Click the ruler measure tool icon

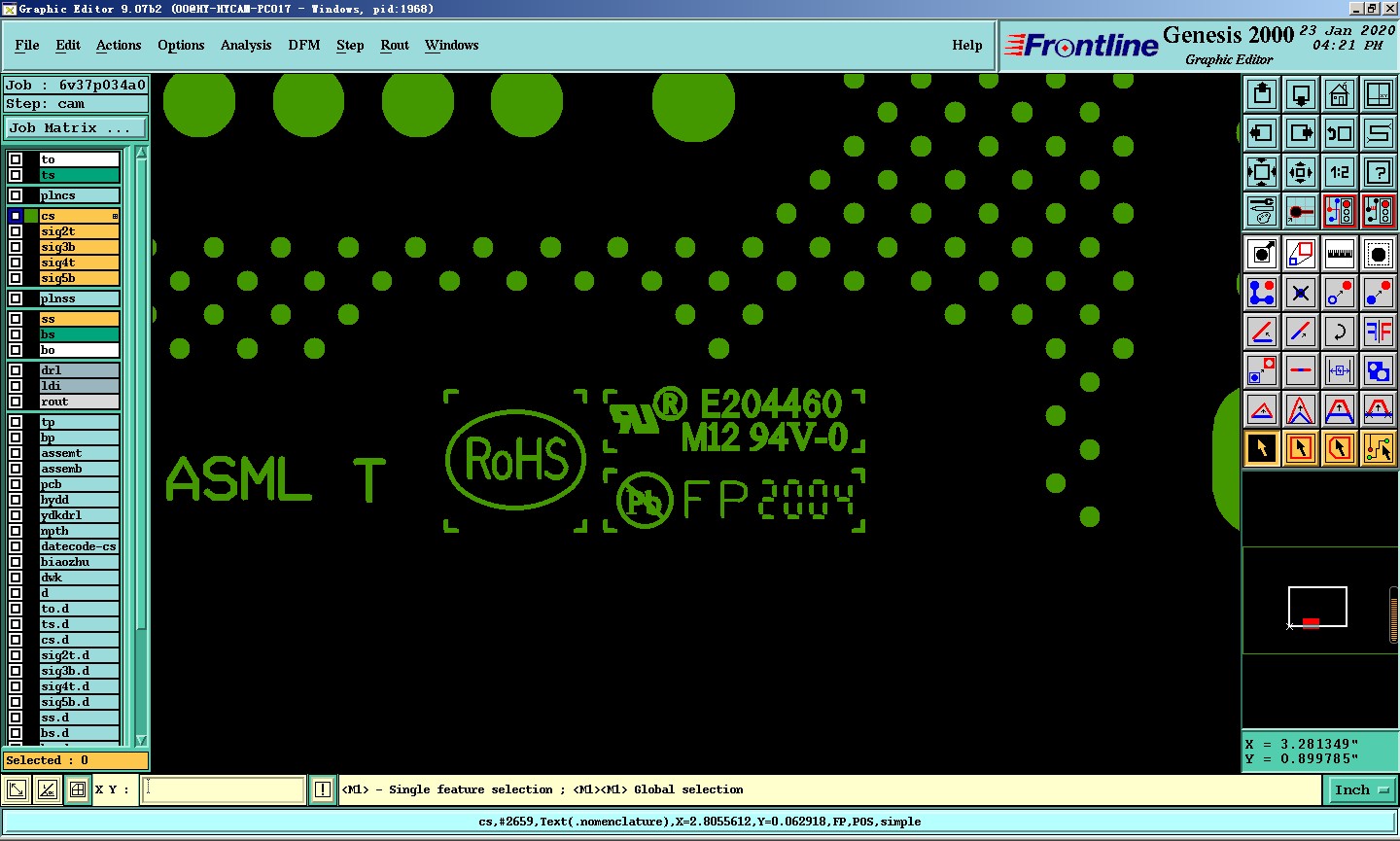[1340, 255]
